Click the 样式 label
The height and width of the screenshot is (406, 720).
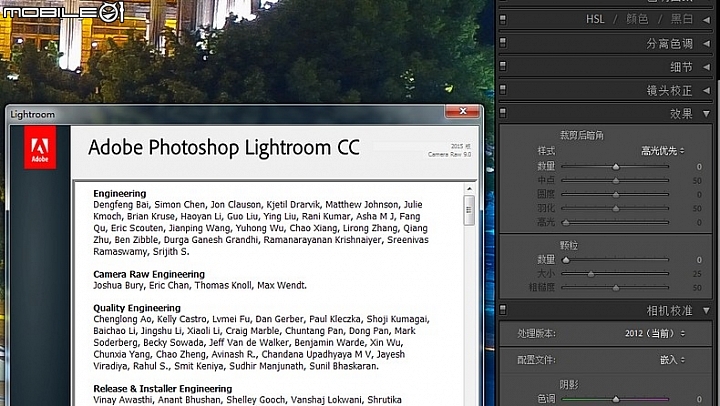[x=546, y=151]
